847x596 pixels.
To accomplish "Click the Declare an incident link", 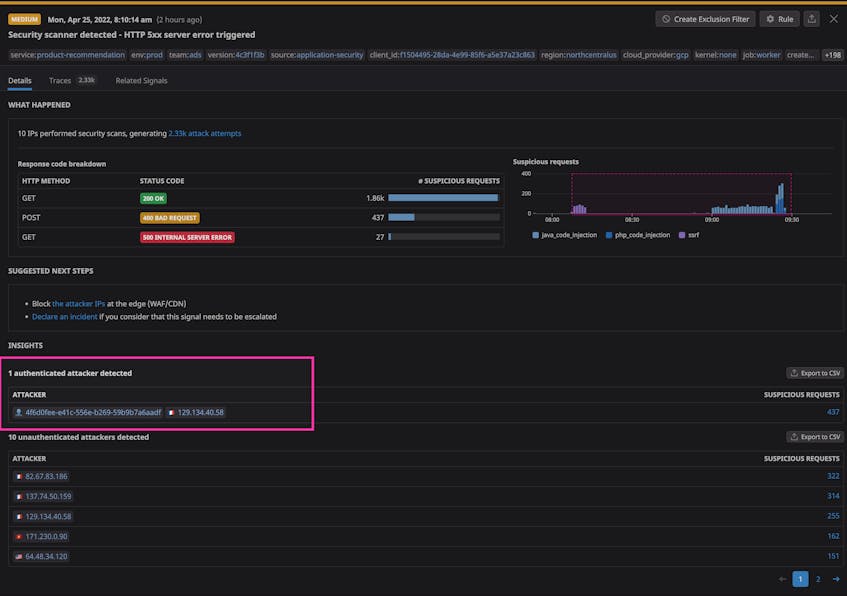I will coord(64,315).
